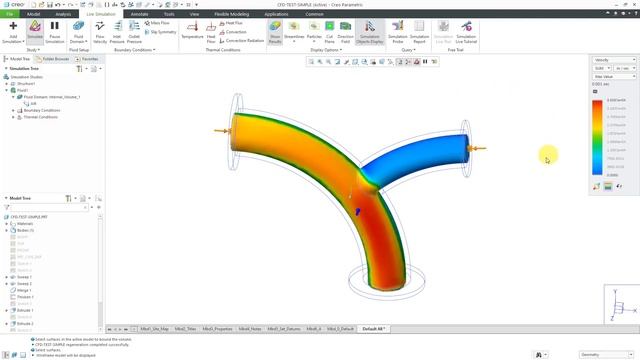The height and width of the screenshot is (360, 640).
Task: Click the result legend color bar
Action: (x=597, y=137)
